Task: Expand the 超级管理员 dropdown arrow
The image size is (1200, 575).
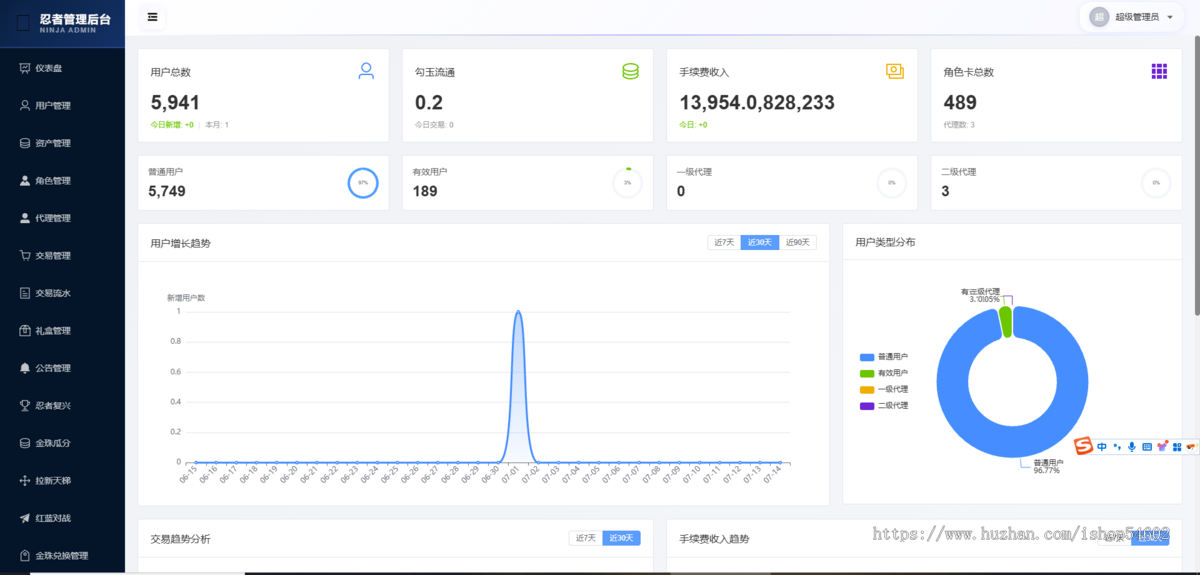Action: [x=1170, y=17]
